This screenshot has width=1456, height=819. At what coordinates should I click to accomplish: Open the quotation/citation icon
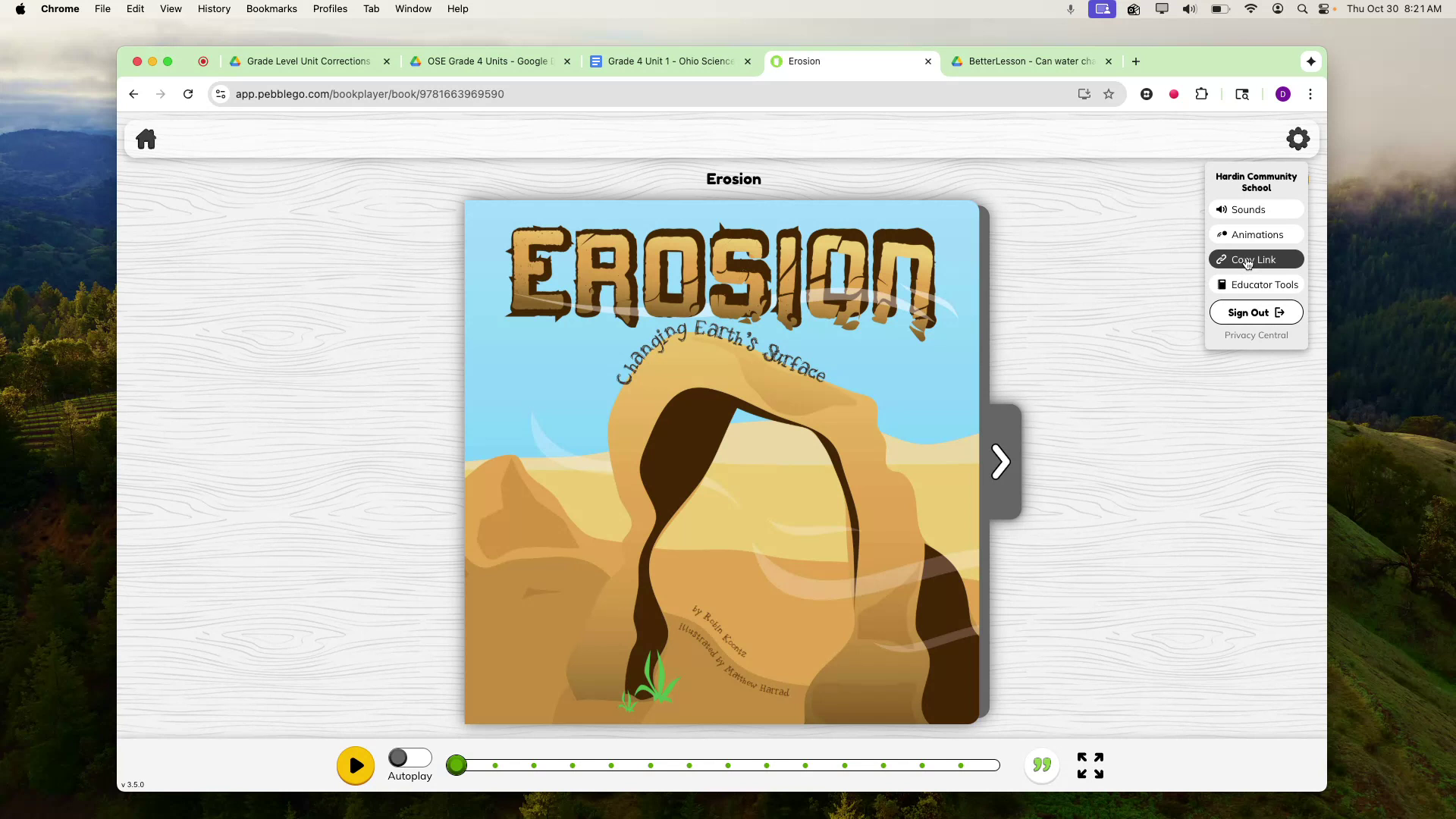pyautogui.click(x=1041, y=765)
